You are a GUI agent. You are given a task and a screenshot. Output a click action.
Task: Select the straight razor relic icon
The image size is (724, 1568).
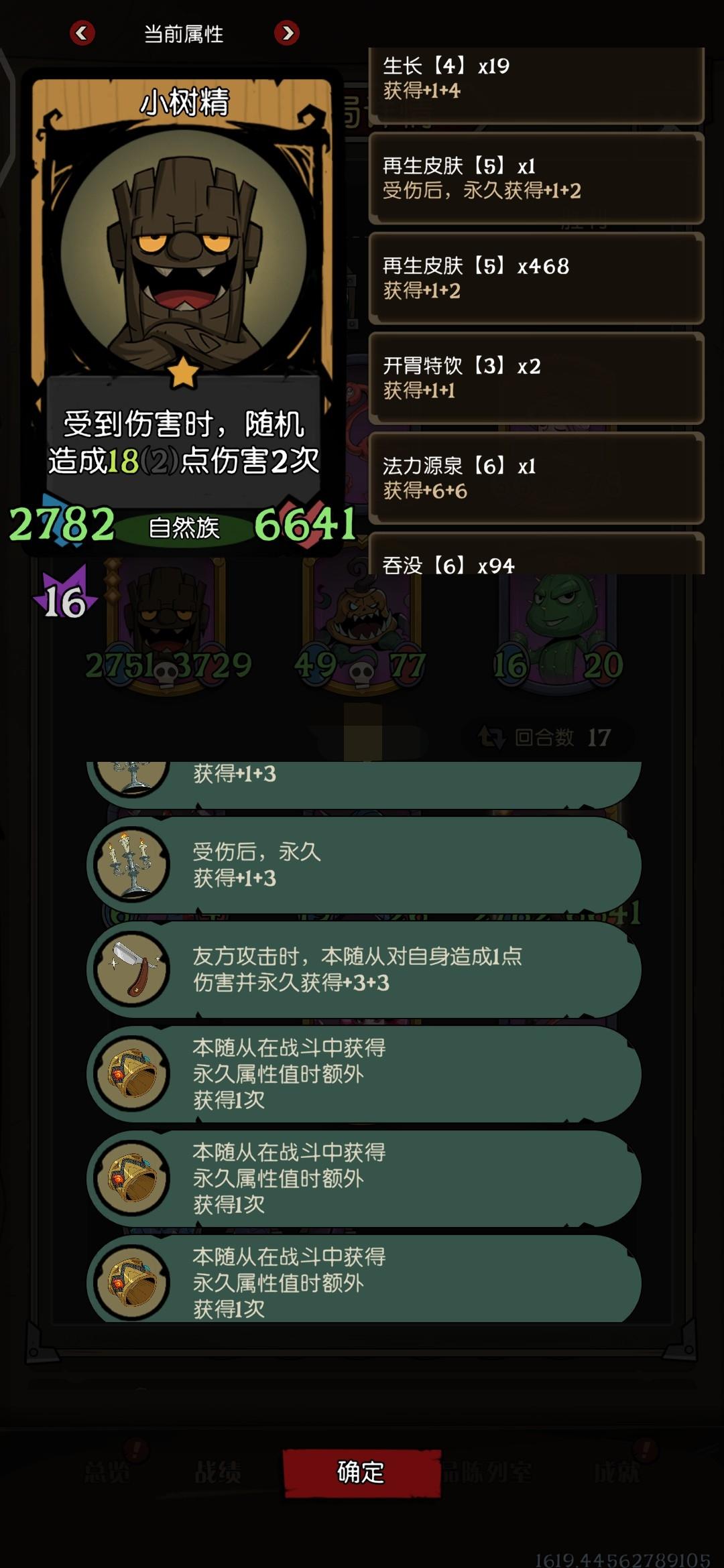[132, 969]
